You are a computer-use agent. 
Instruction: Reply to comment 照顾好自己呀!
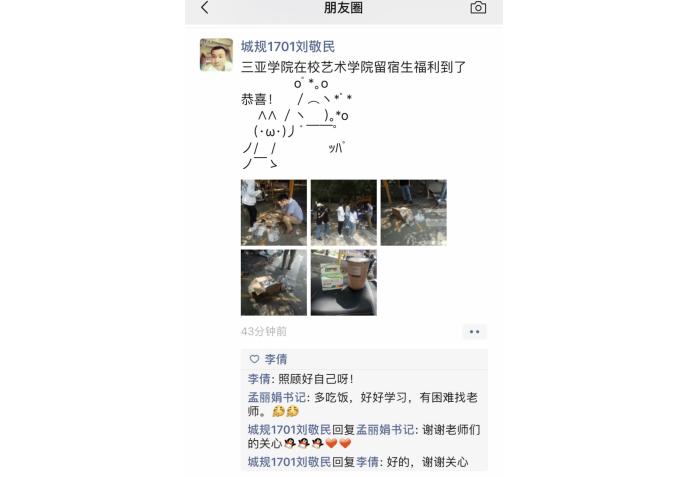(316, 379)
